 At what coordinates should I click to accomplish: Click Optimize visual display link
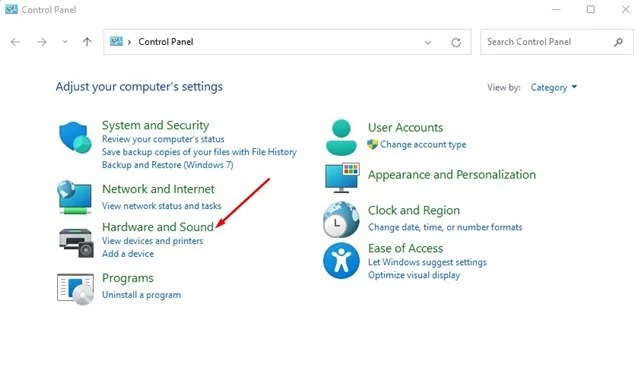point(414,275)
